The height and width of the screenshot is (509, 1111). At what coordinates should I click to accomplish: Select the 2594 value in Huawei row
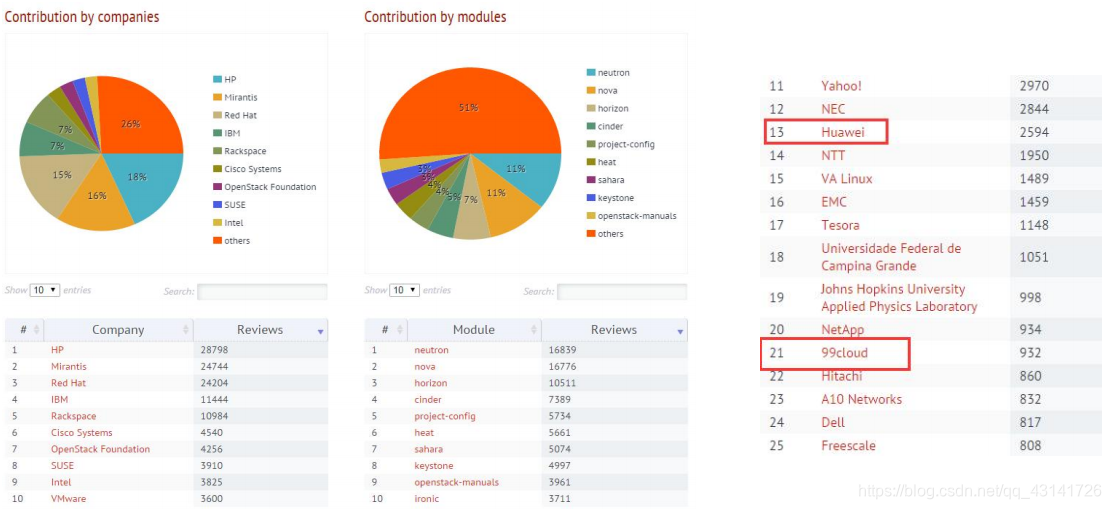(x=1034, y=132)
